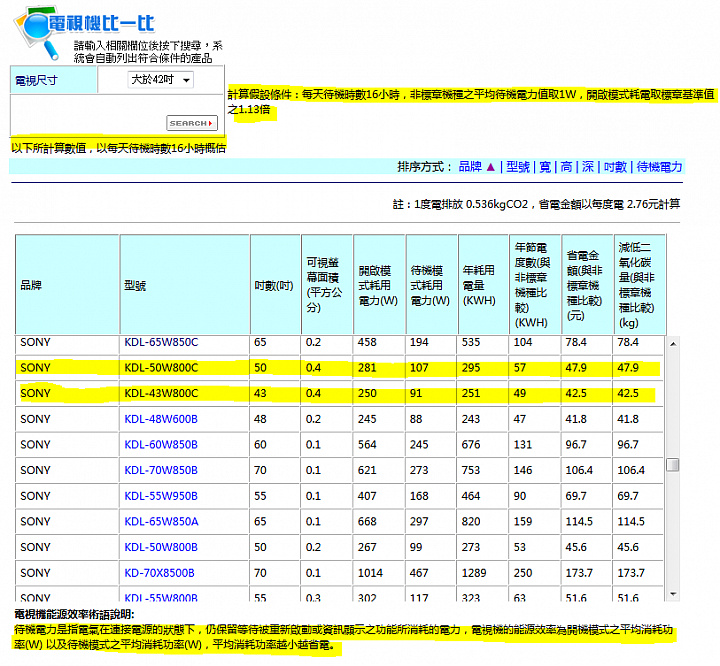The width and height of the screenshot is (720, 666).
Task: Click the 電視尺寸 label cell
Action: click(53, 80)
